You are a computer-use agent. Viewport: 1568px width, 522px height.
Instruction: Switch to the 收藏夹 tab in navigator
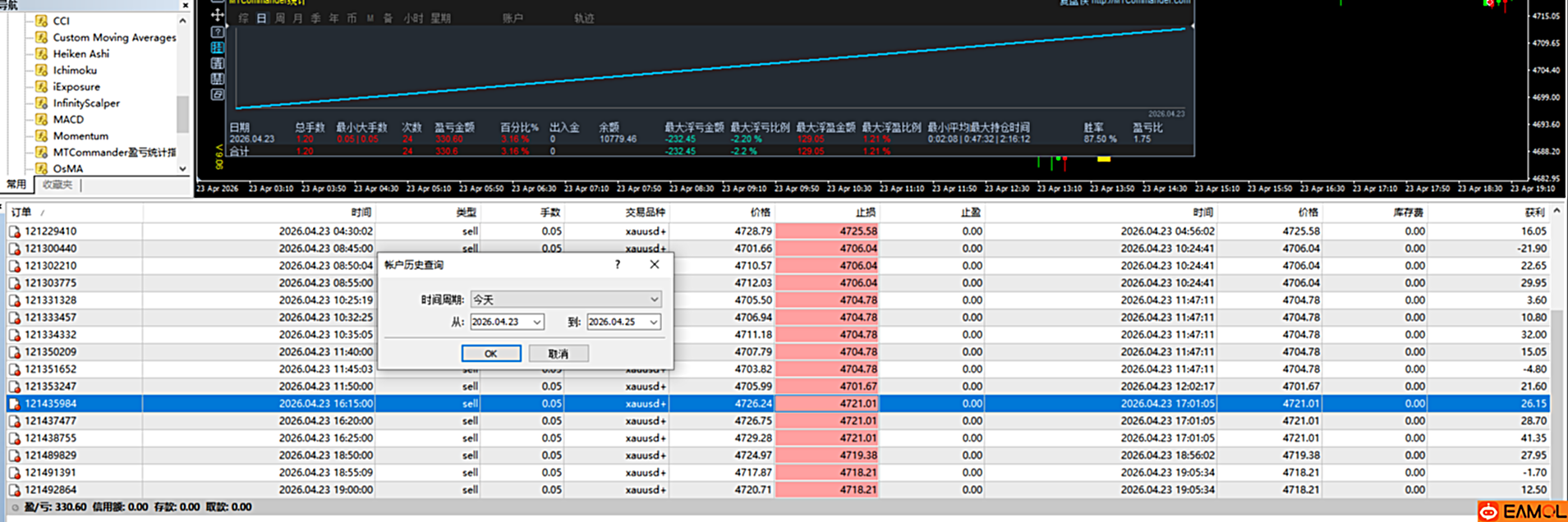(x=57, y=185)
